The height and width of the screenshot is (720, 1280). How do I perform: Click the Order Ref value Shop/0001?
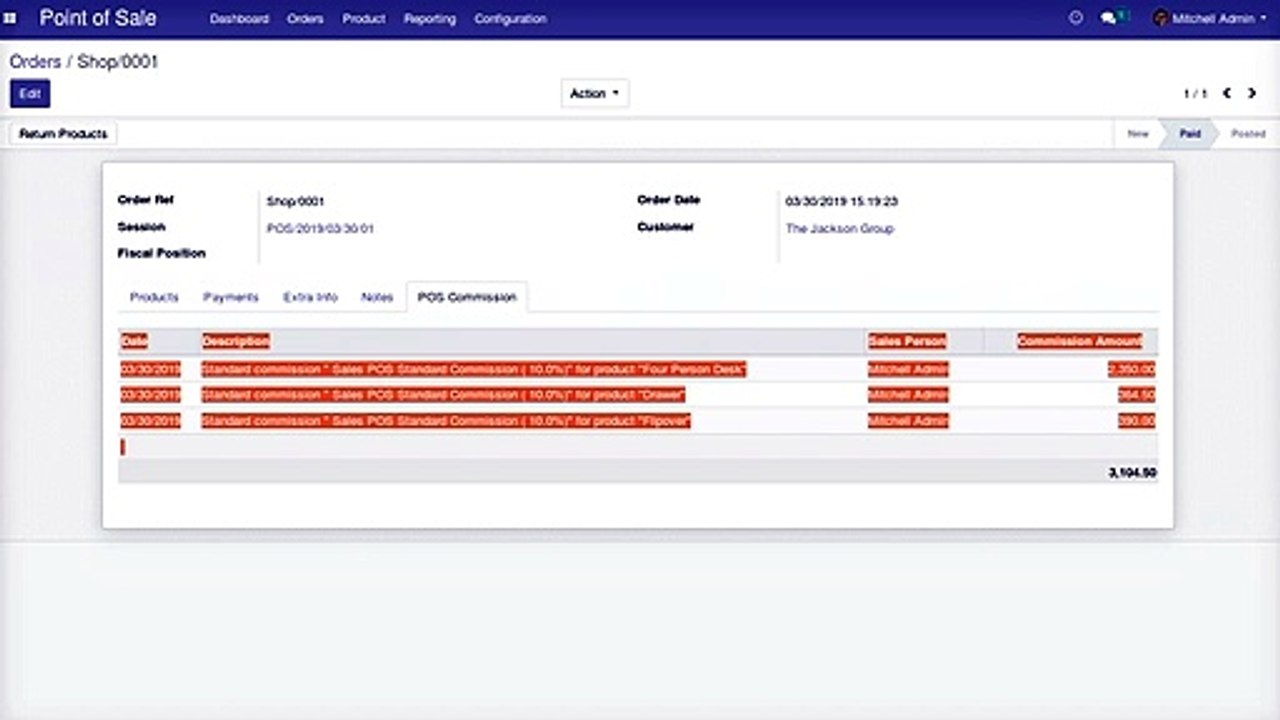pos(295,201)
